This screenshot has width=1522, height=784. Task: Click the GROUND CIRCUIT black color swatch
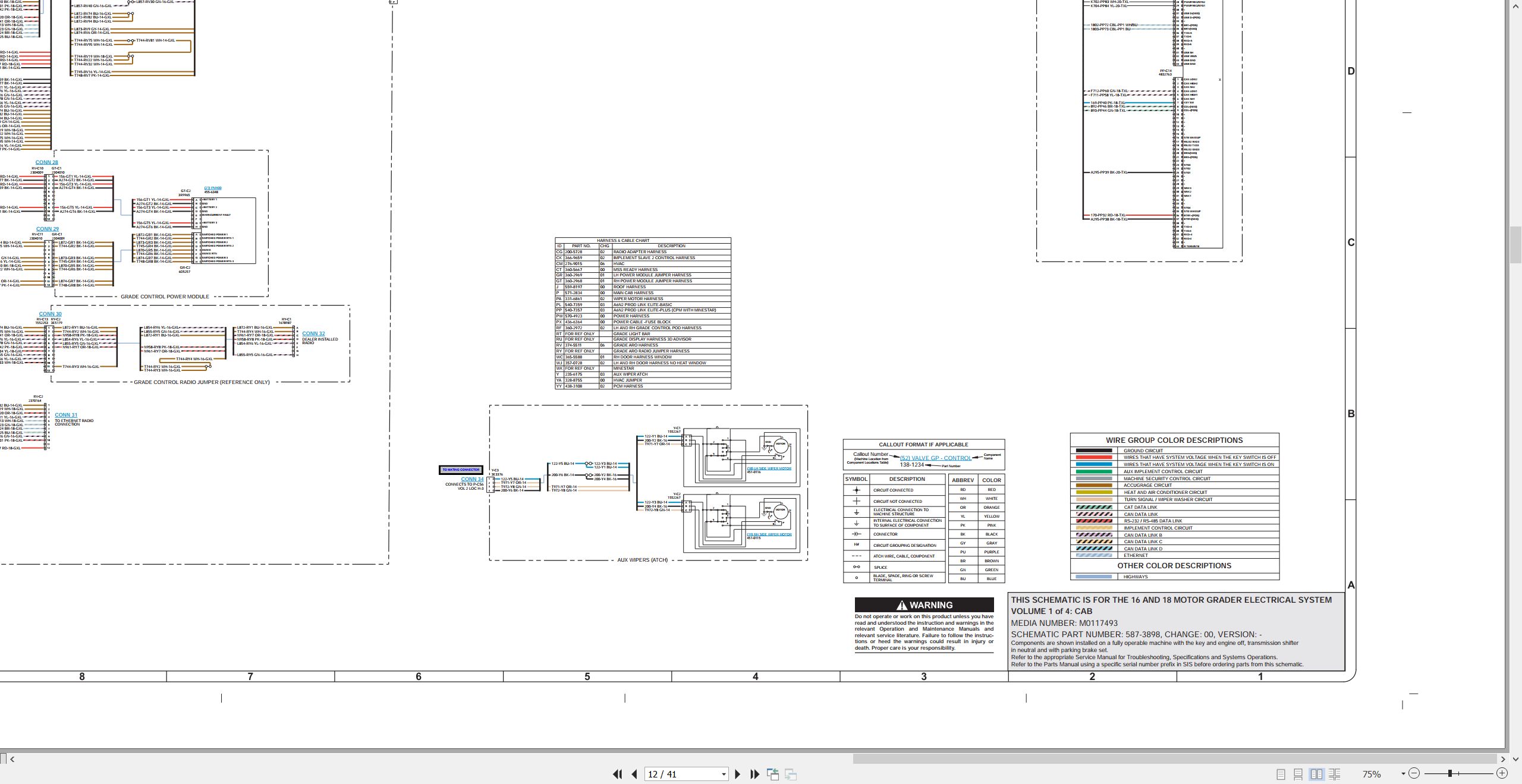1093,451
